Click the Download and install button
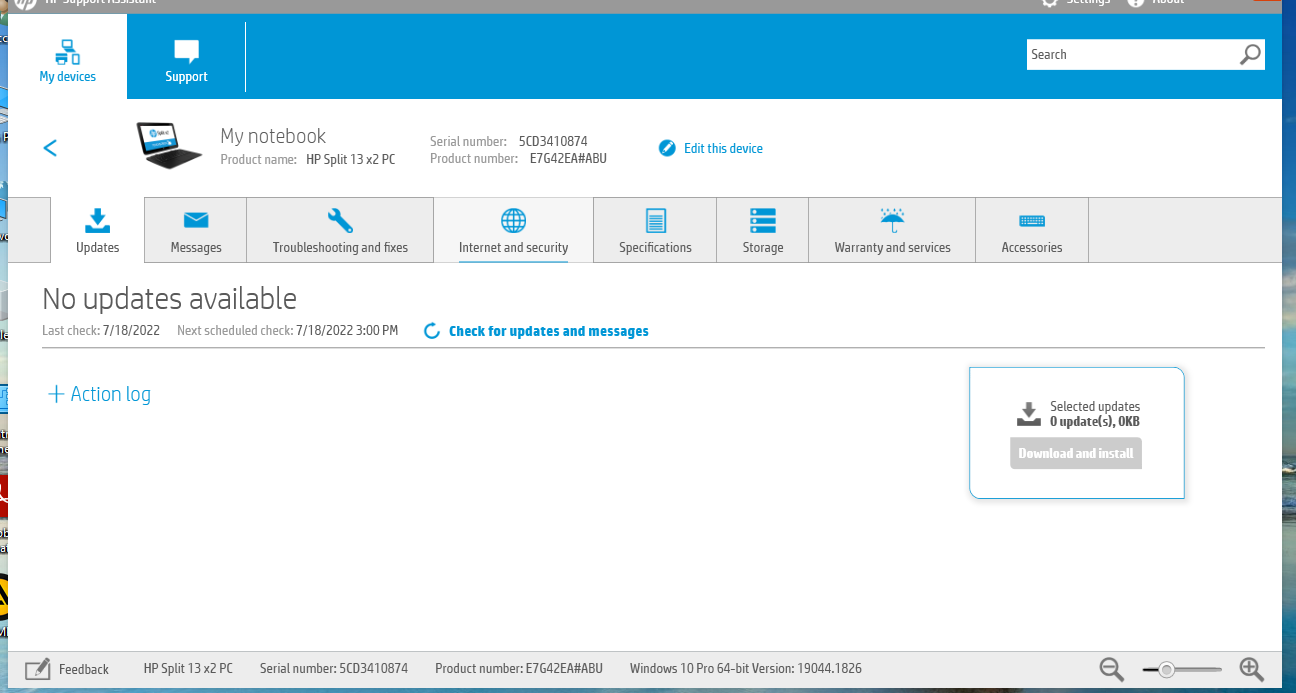This screenshot has width=1296, height=693. coord(1076,453)
